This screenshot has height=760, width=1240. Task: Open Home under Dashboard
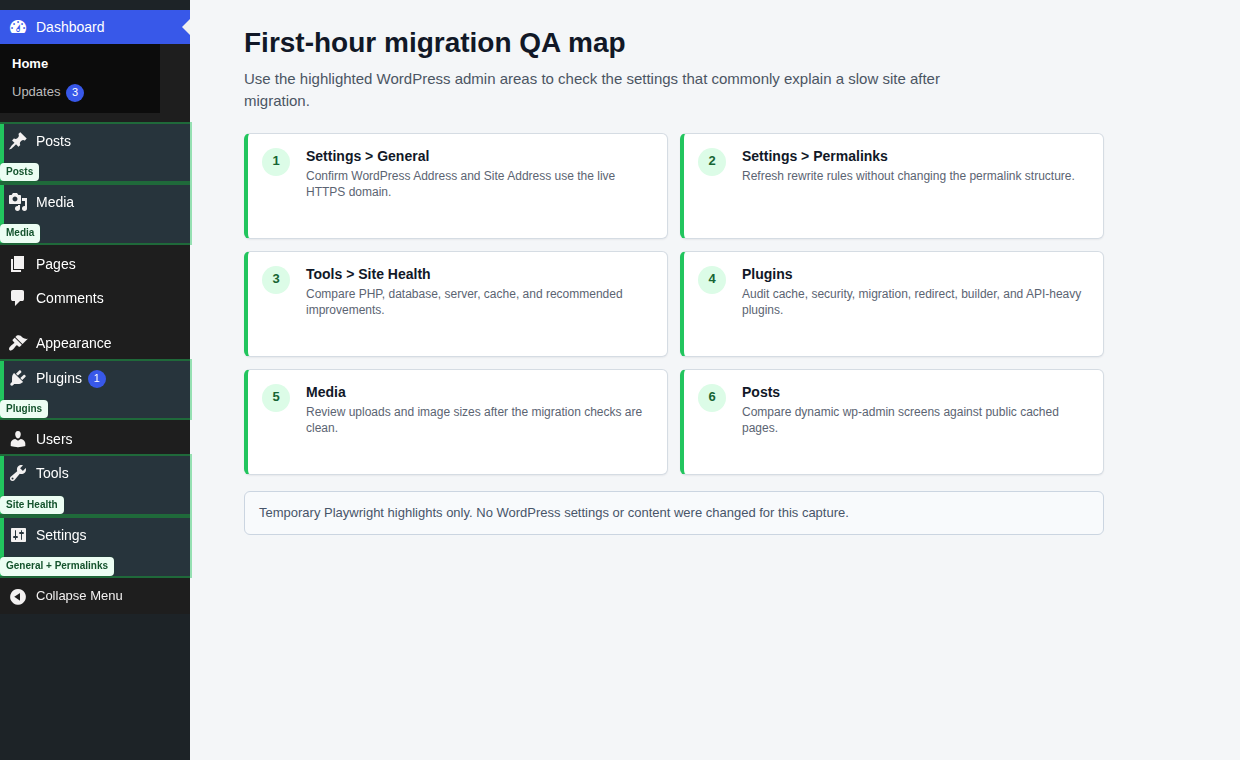(x=30, y=63)
